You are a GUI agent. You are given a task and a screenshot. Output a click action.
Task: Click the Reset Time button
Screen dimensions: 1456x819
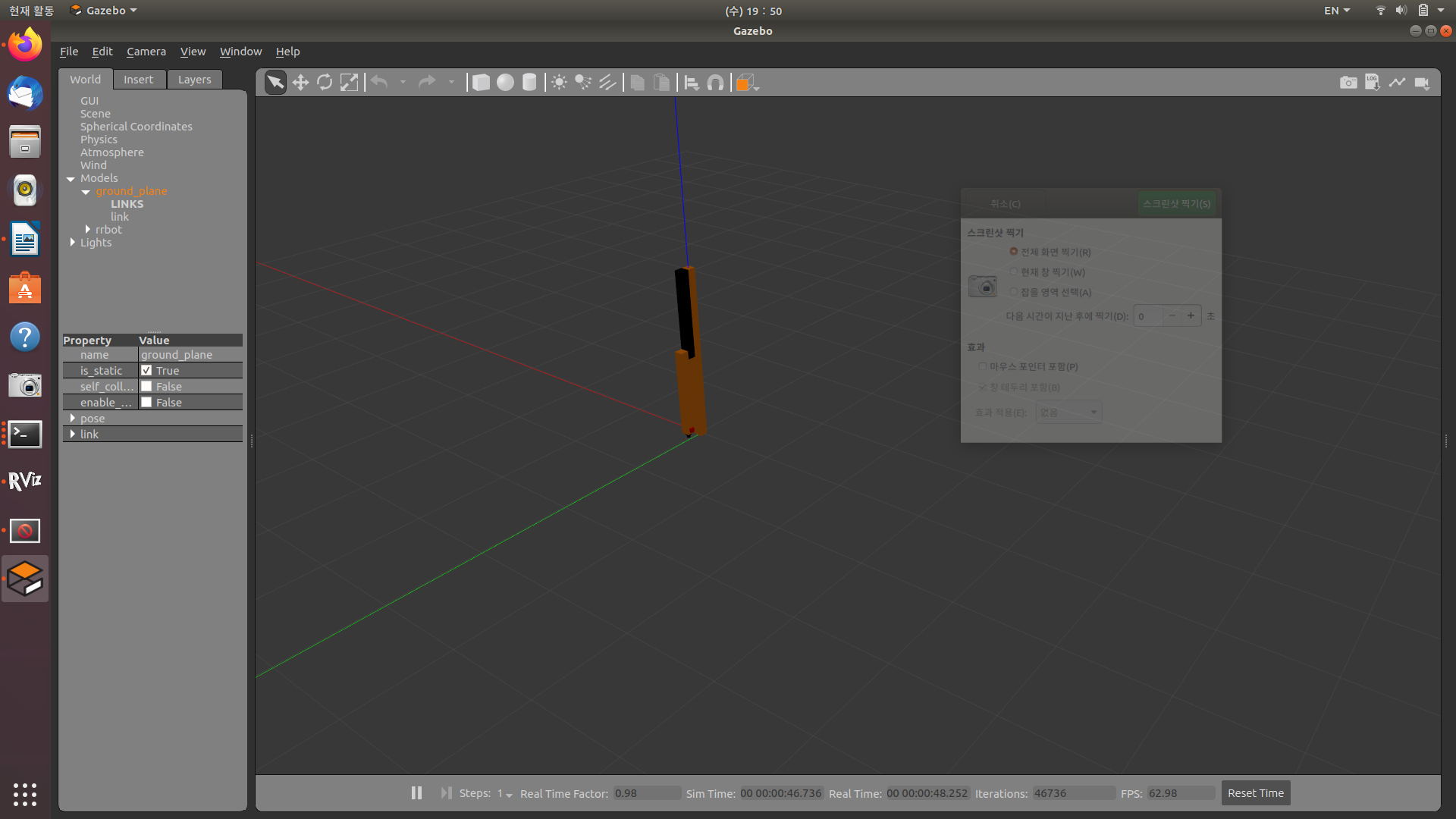1255,793
